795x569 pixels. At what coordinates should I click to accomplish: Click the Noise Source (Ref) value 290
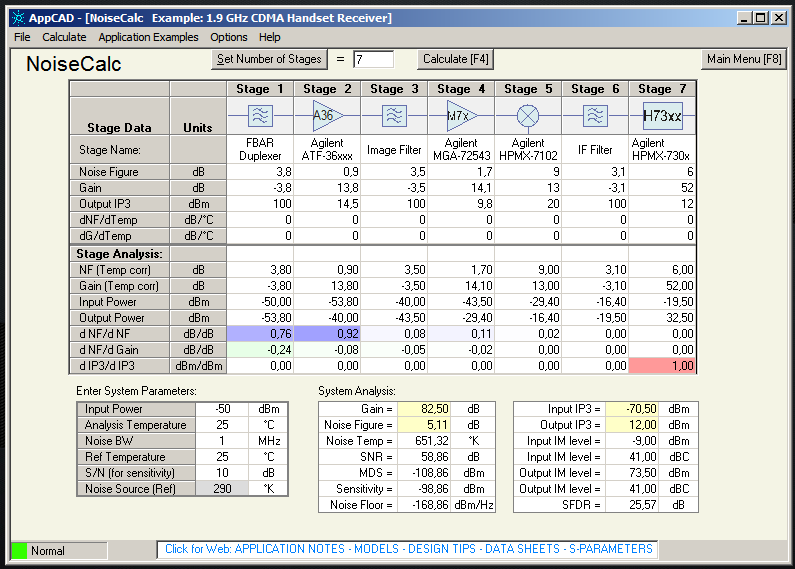(222, 489)
